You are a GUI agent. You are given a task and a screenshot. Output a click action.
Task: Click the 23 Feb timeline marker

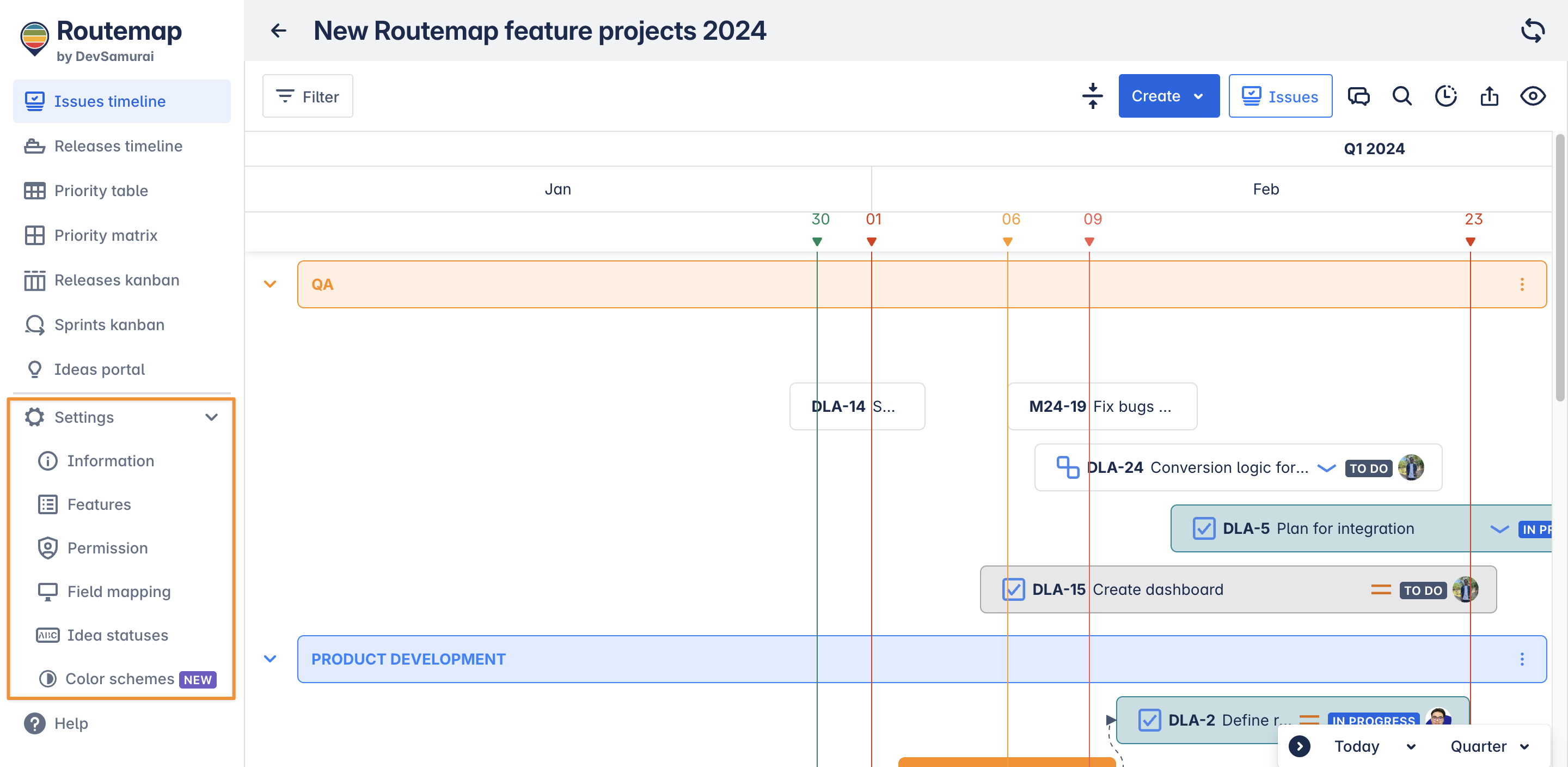tap(1469, 241)
